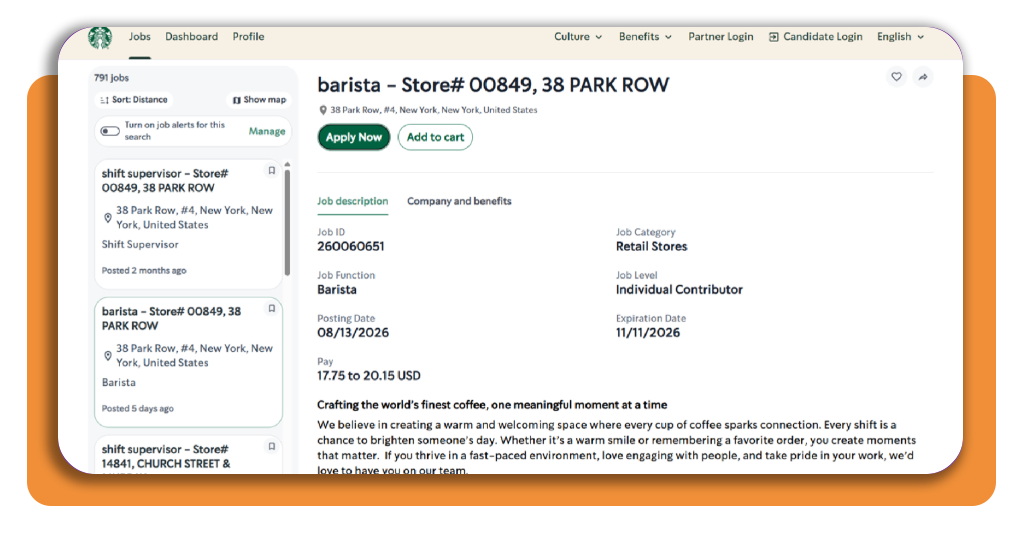This screenshot has height=536, width=1024.
Task: Click location pin under the barista job title
Action: (323, 110)
